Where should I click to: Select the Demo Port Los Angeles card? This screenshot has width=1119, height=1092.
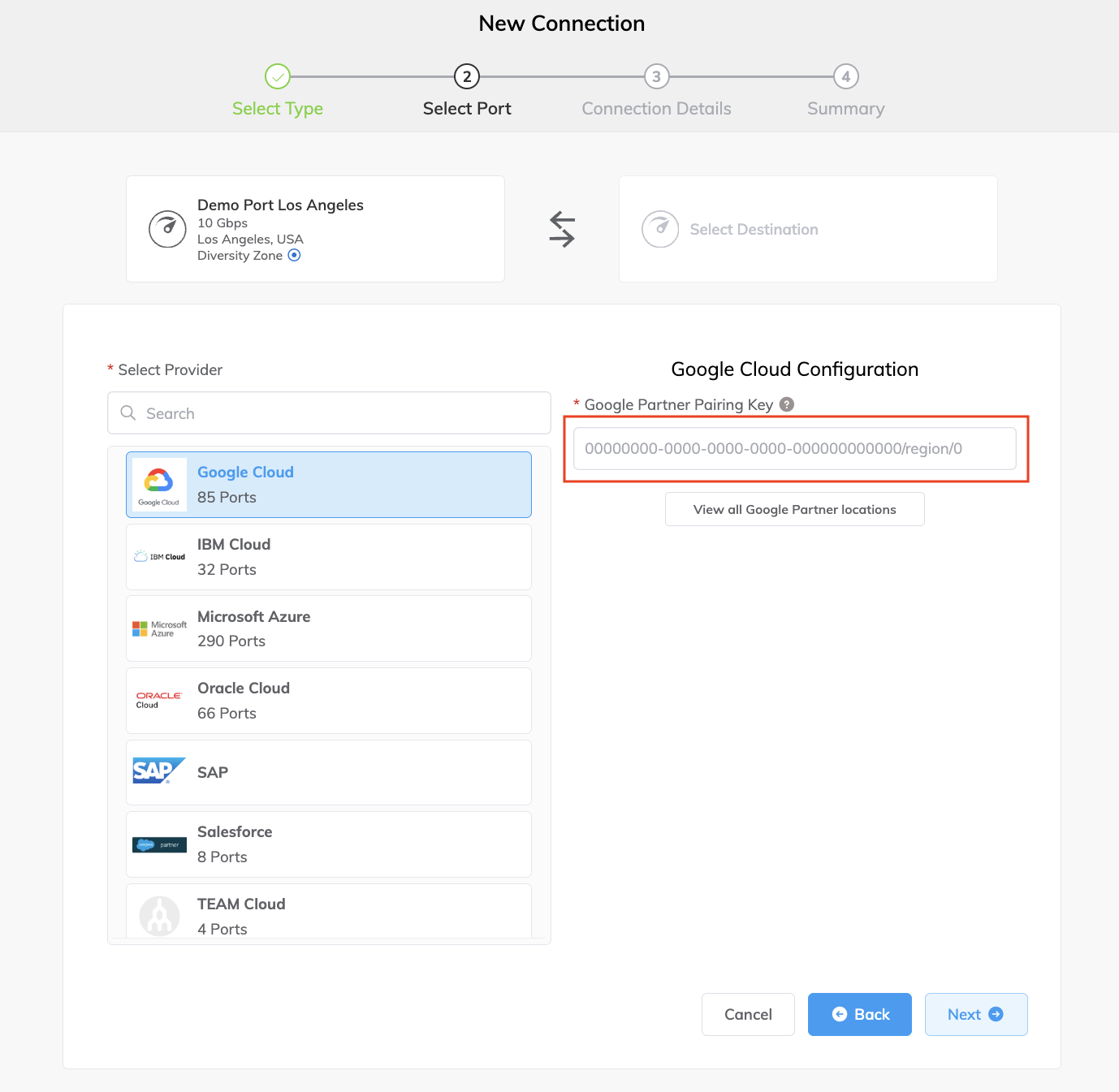315,229
